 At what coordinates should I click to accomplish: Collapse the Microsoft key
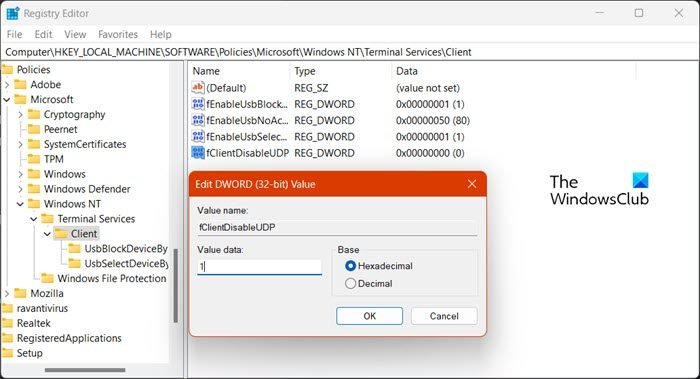(7, 100)
